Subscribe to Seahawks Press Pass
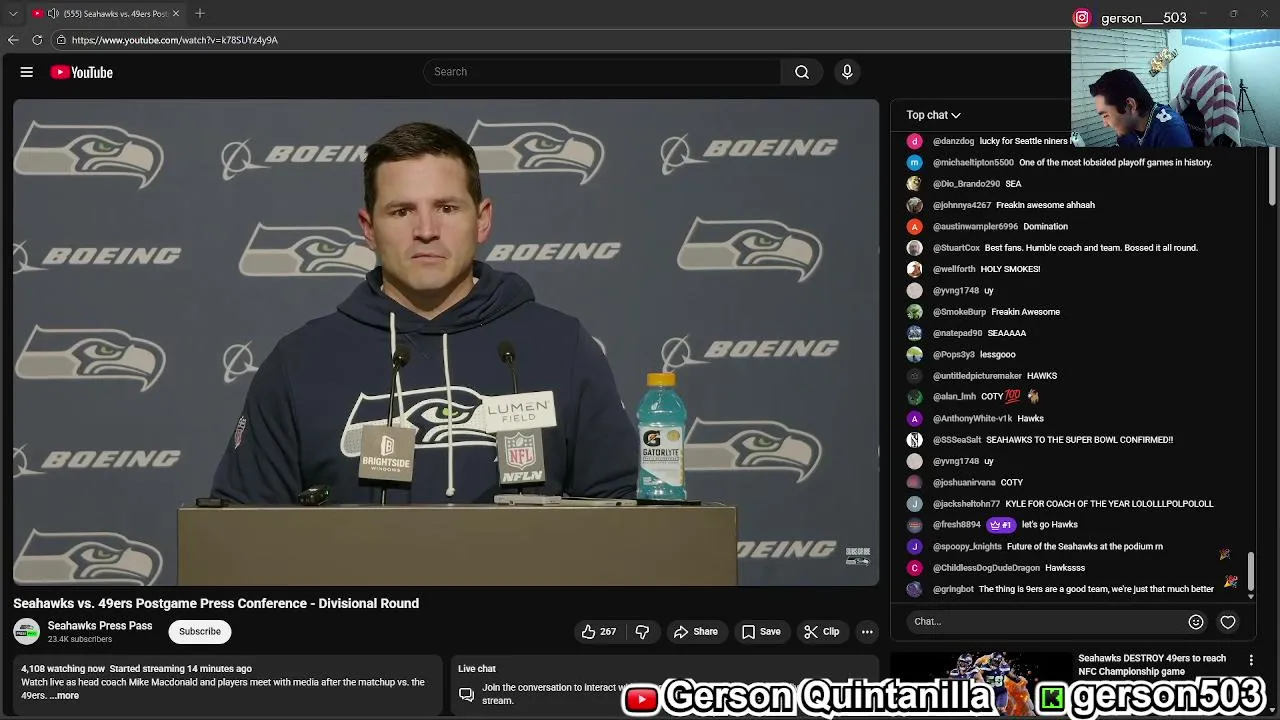 (x=200, y=632)
